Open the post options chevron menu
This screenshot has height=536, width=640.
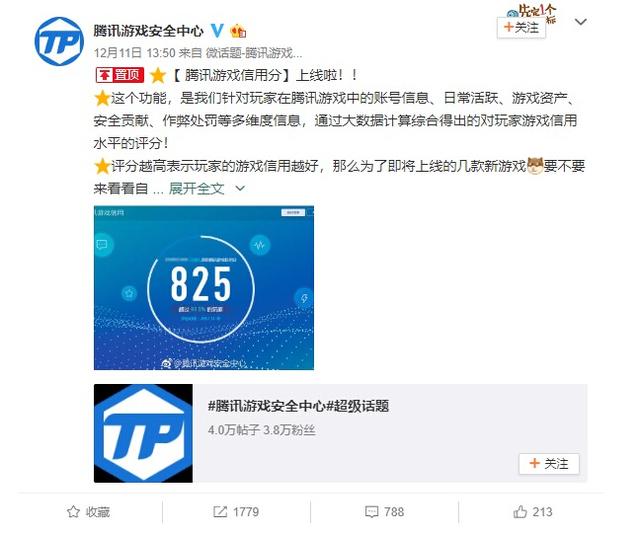[x=580, y=22]
